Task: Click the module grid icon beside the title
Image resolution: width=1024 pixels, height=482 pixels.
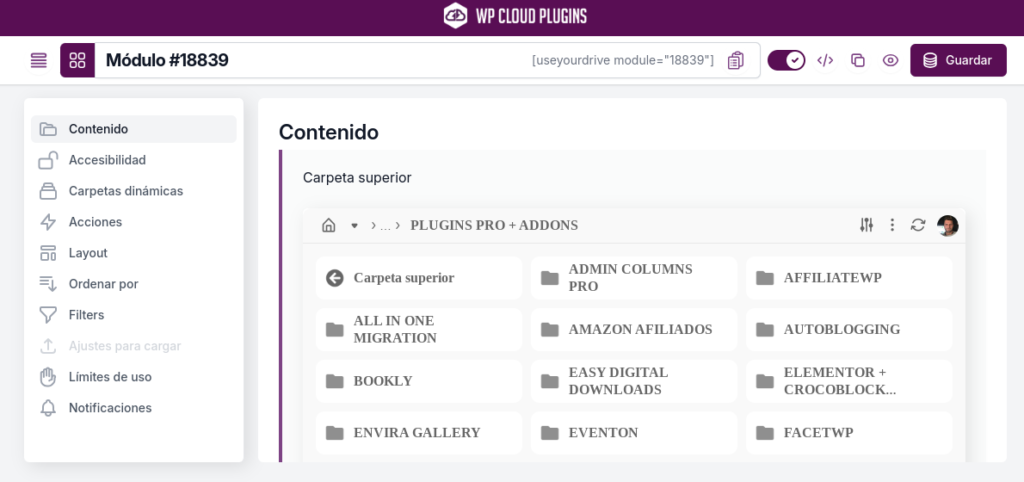Action: [x=78, y=61]
